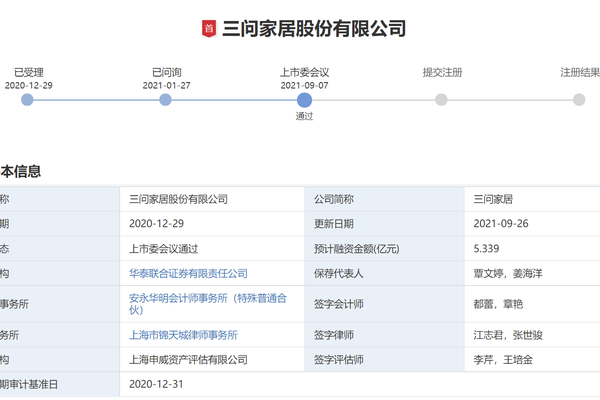Screen dimensions: 600x400
Task: Click the 2020-12-29 table cell
Action: (212, 224)
